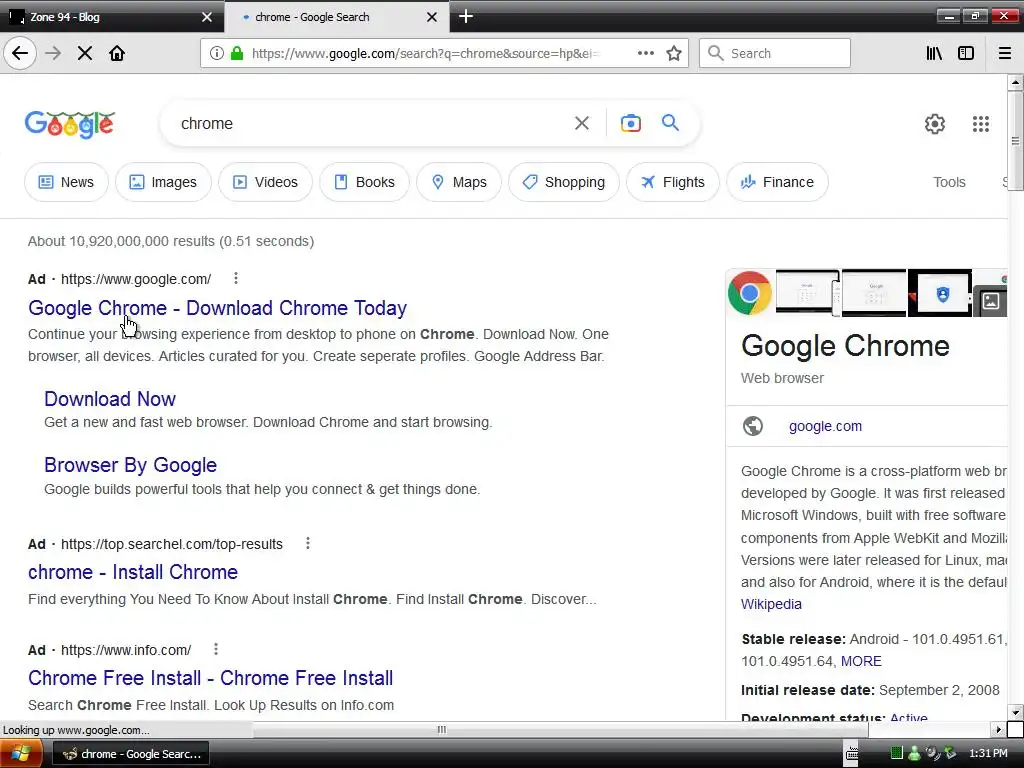Click the forward navigation arrow
1024x768 pixels.
click(x=53, y=54)
